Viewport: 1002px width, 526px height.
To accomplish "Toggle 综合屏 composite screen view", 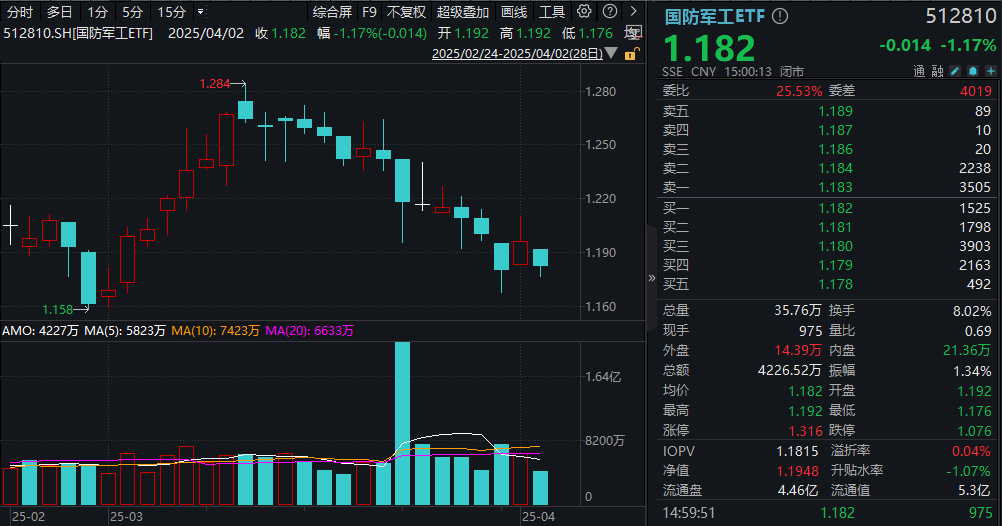I will click(x=331, y=12).
